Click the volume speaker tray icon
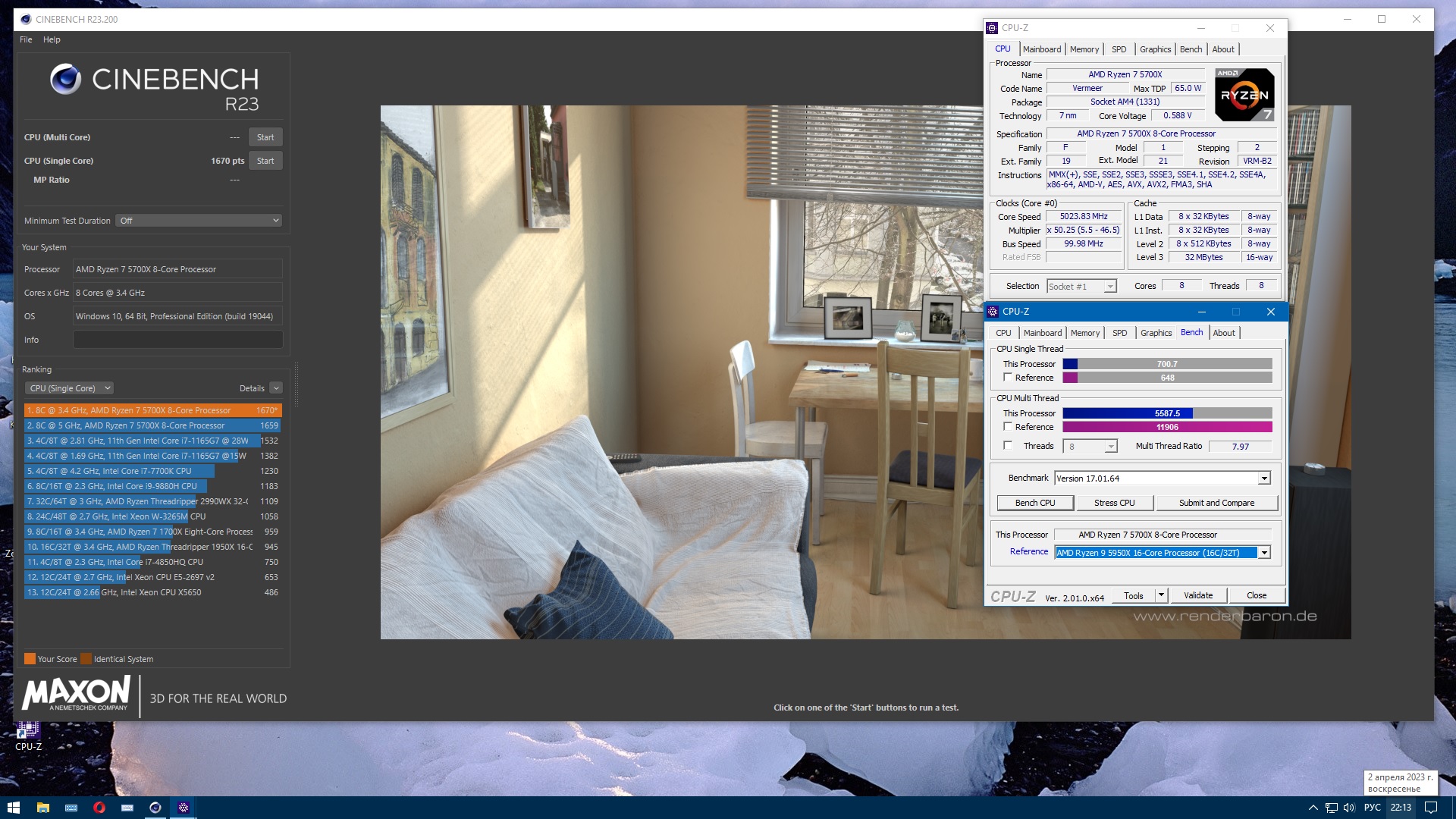Screen dimensions: 1456x819 [1349, 808]
